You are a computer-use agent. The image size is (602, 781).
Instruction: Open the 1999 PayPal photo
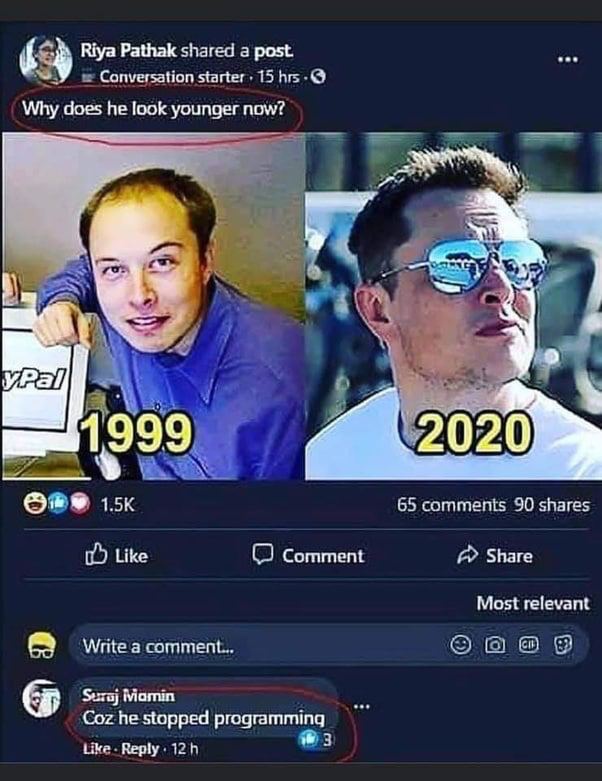153,306
